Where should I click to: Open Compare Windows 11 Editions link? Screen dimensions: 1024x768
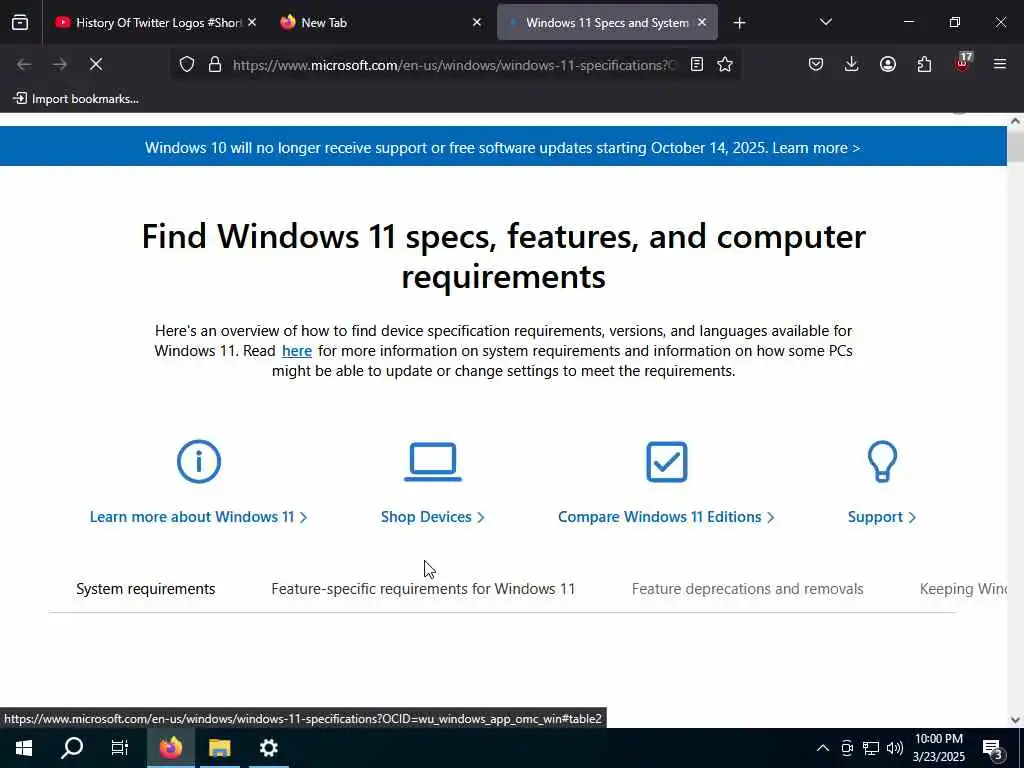(666, 517)
